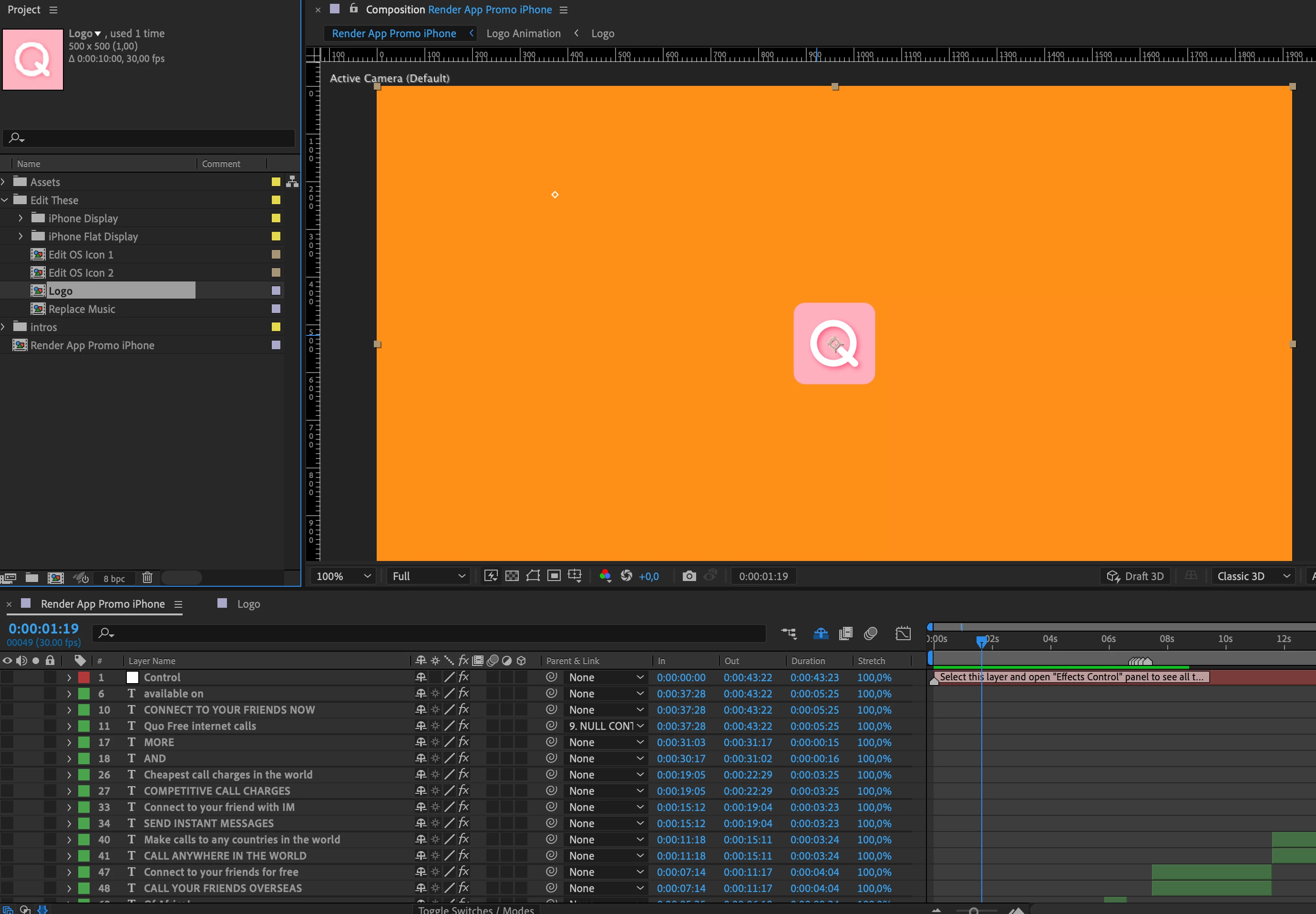Create a new composition icon
Viewport: 1316px width, 914px height.
click(55, 578)
